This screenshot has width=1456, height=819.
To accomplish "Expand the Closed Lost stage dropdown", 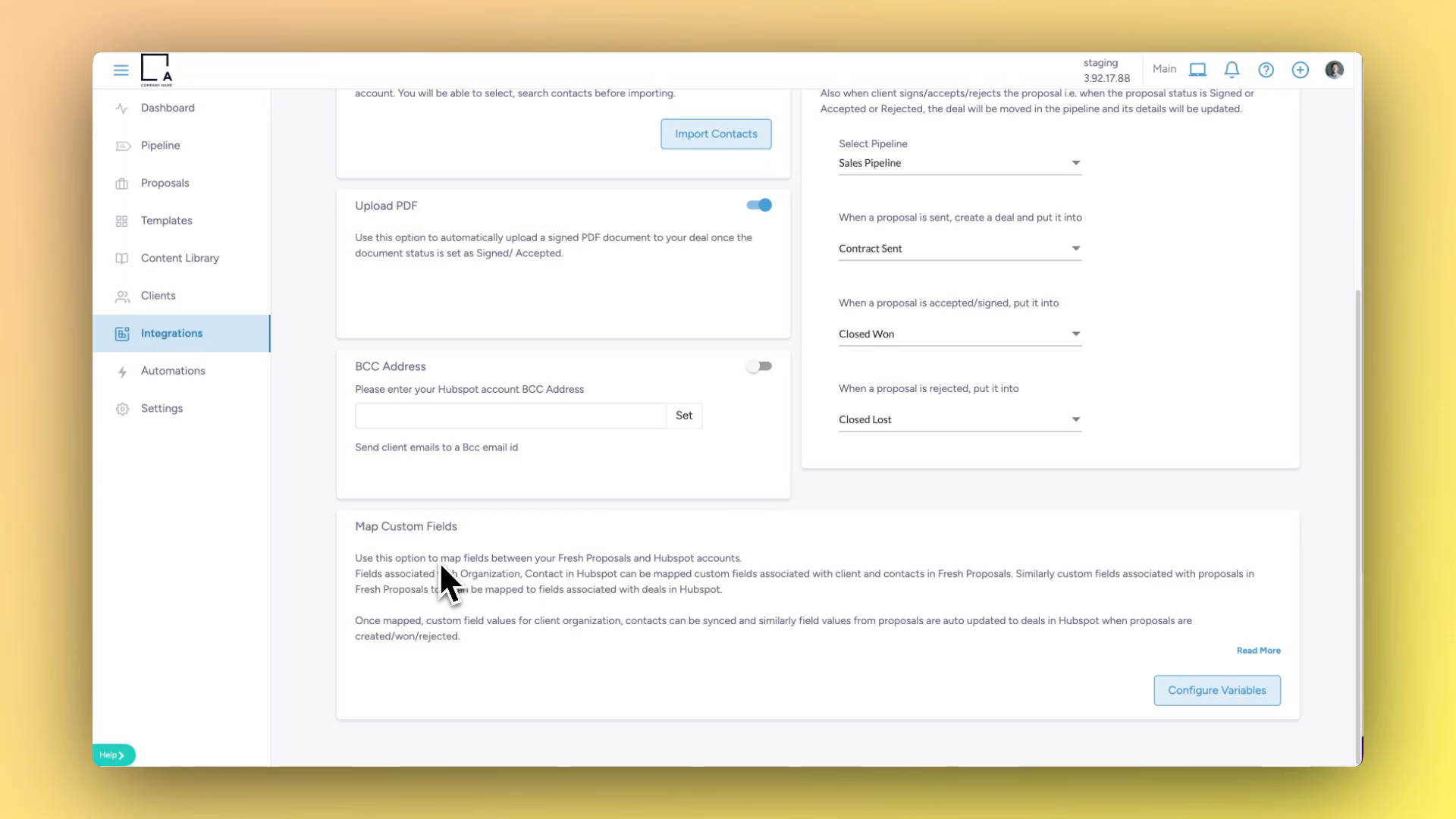I will 959,420.
